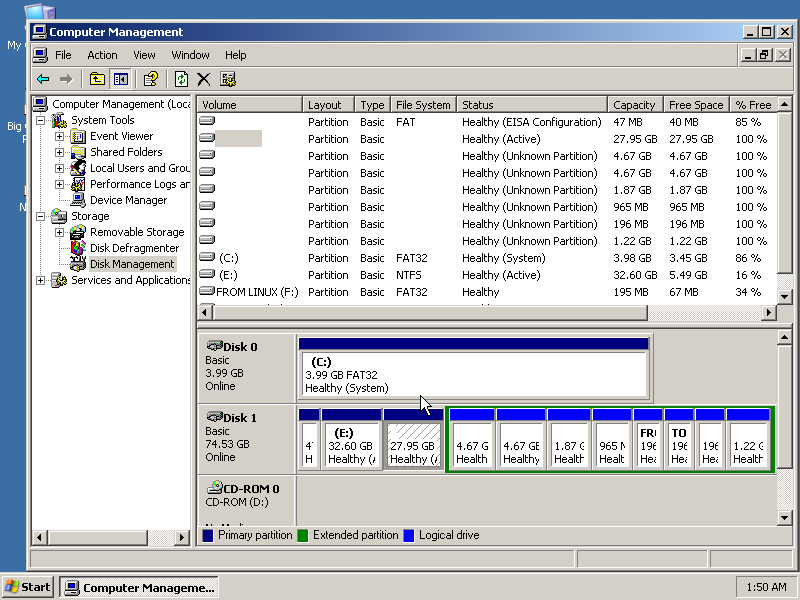Select the Performance Logs tree icon

pyautogui.click(x=78, y=184)
